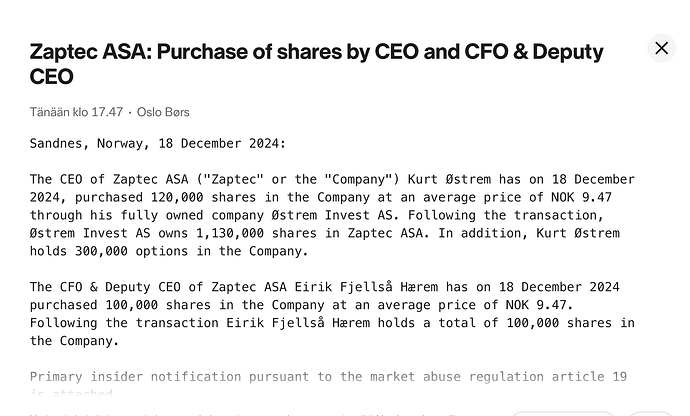Click the 'the Company.' line ending the CFO paragraph
The width and height of the screenshot is (690, 416).
pos(74,341)
